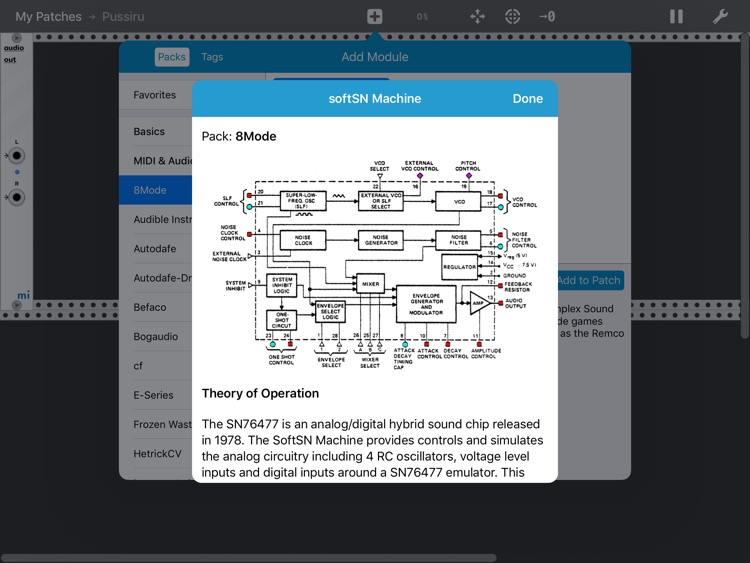Select the cf pack

(155, 366)
